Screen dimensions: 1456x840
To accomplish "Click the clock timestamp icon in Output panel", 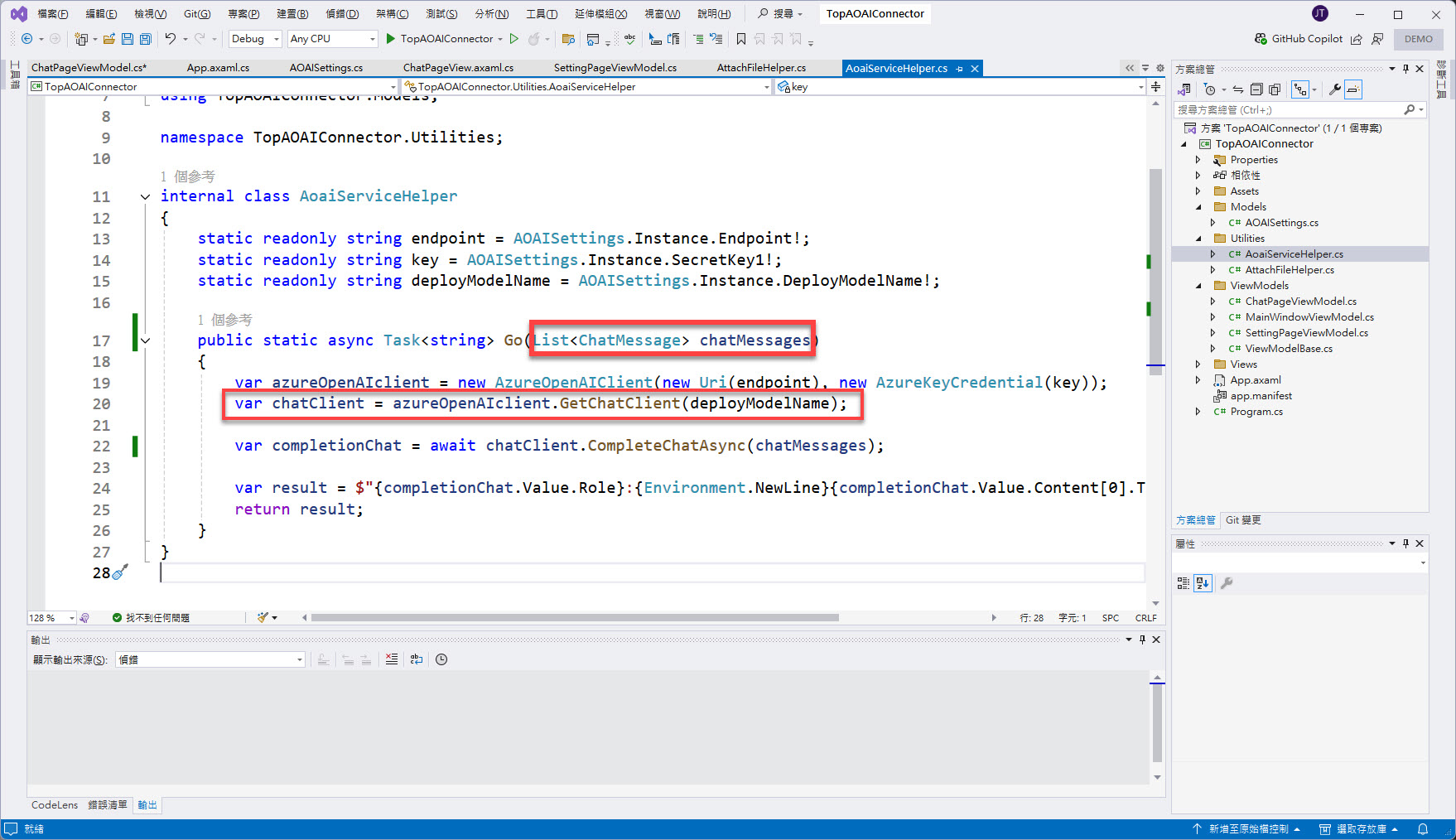I will [x=441, y=659].
